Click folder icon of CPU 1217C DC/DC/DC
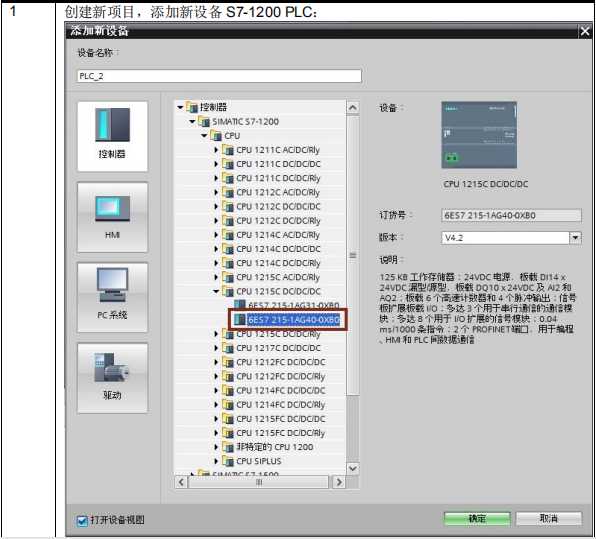 tap(228, 348)
